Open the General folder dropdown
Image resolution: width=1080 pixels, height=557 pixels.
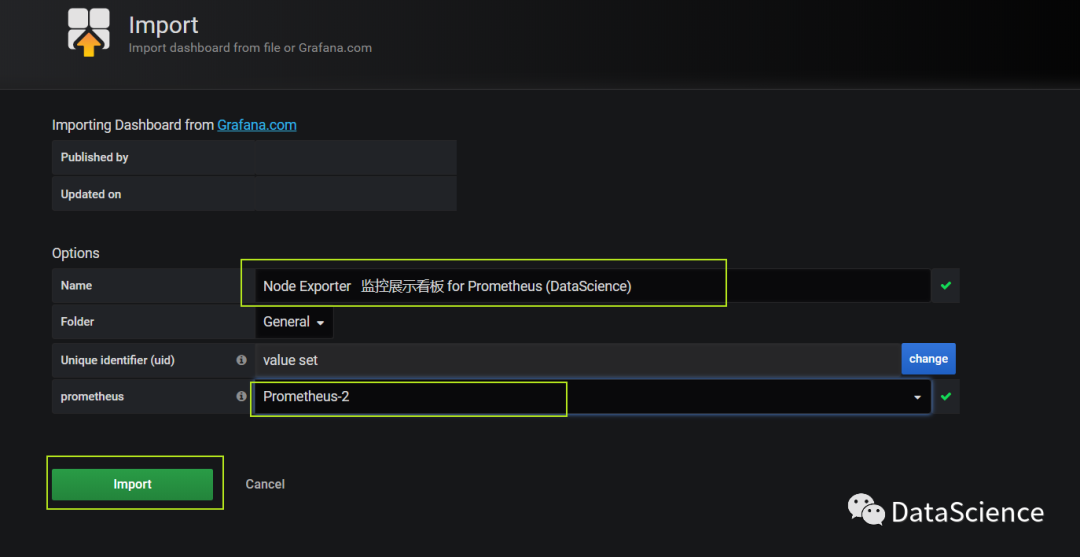click(294, 322)
